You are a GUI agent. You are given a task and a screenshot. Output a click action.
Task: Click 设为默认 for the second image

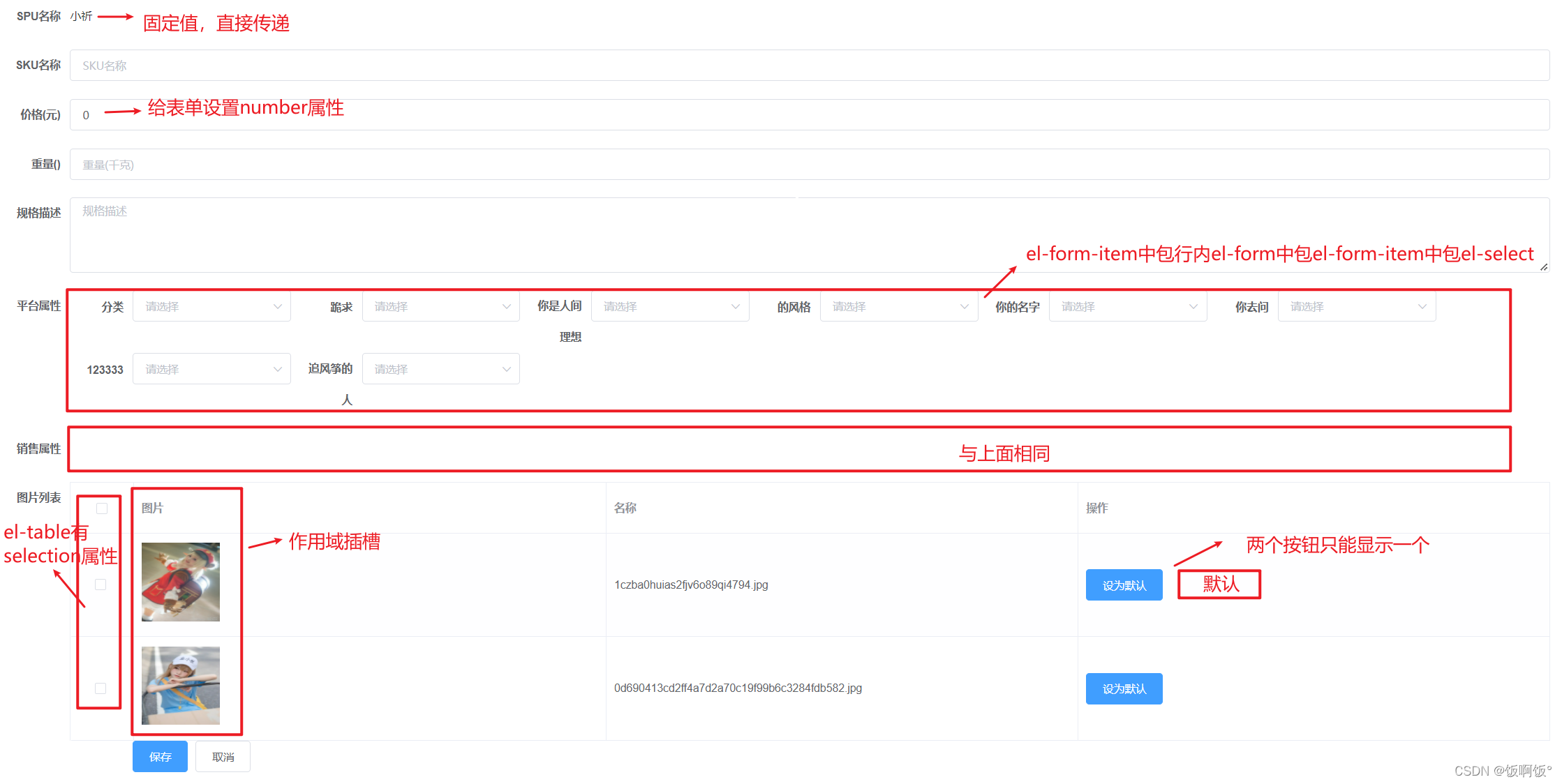coord(1124,688)
